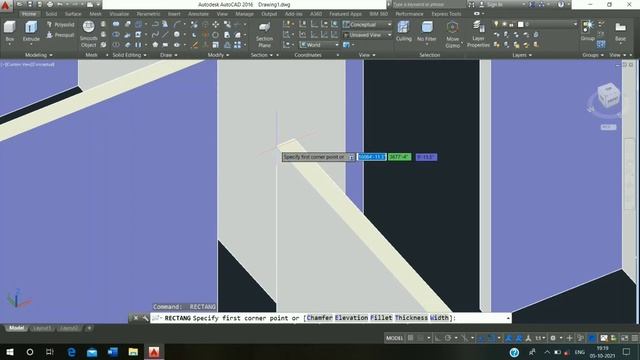Viewport: 640px width, 360px height.
Task: Expand the Modify panel flyout
Action: [x=218, y=55]
